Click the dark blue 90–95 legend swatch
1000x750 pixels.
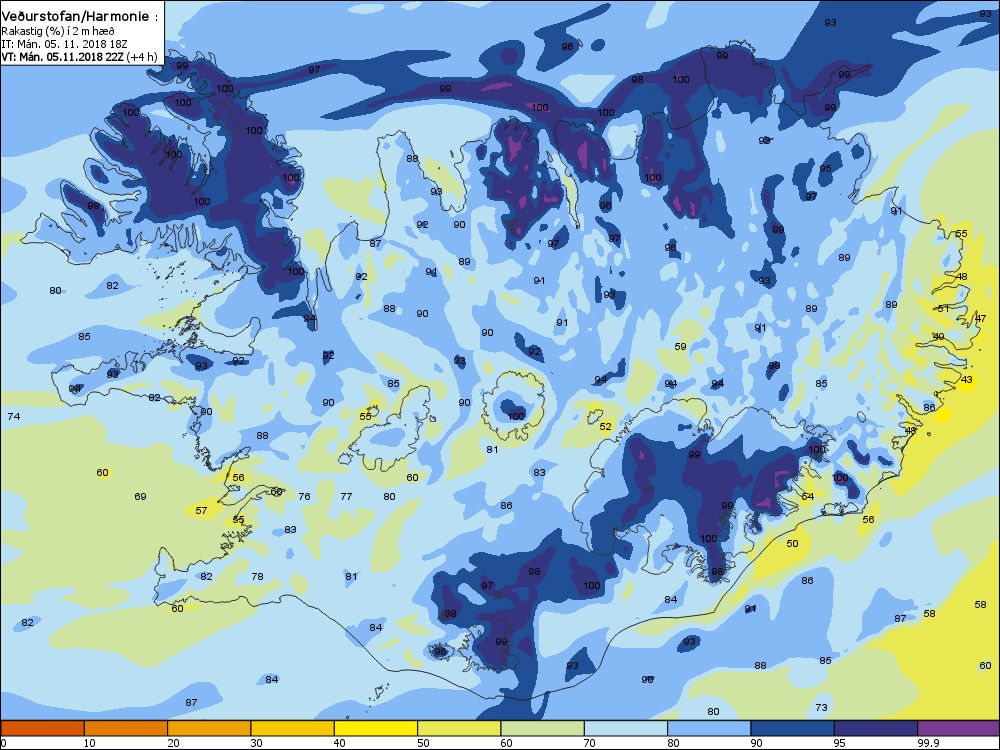pyautogui.click(x=793, y=728)
